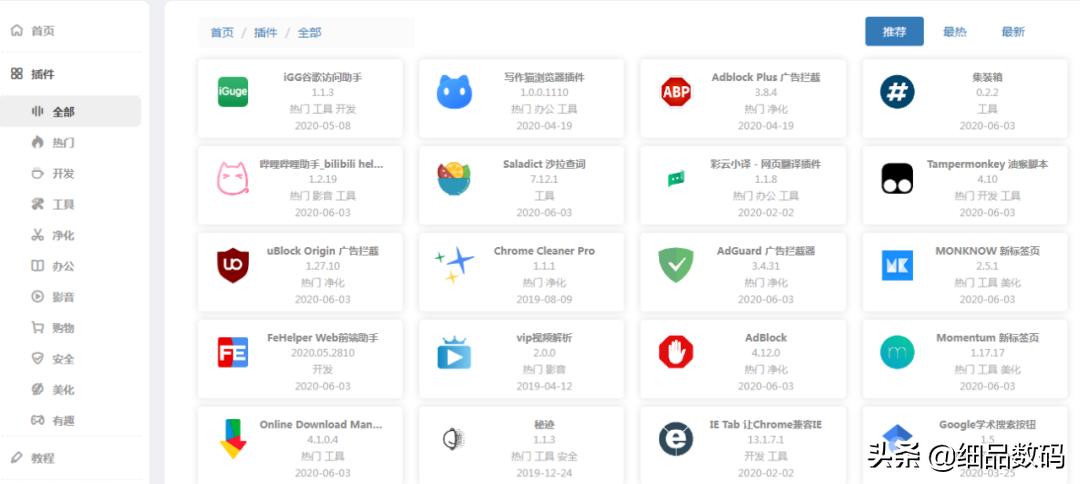Click the 插件 grid icon in sidebar
Image resolution: width=1080 pixels, height=484 pixels.
coord(17,74)
